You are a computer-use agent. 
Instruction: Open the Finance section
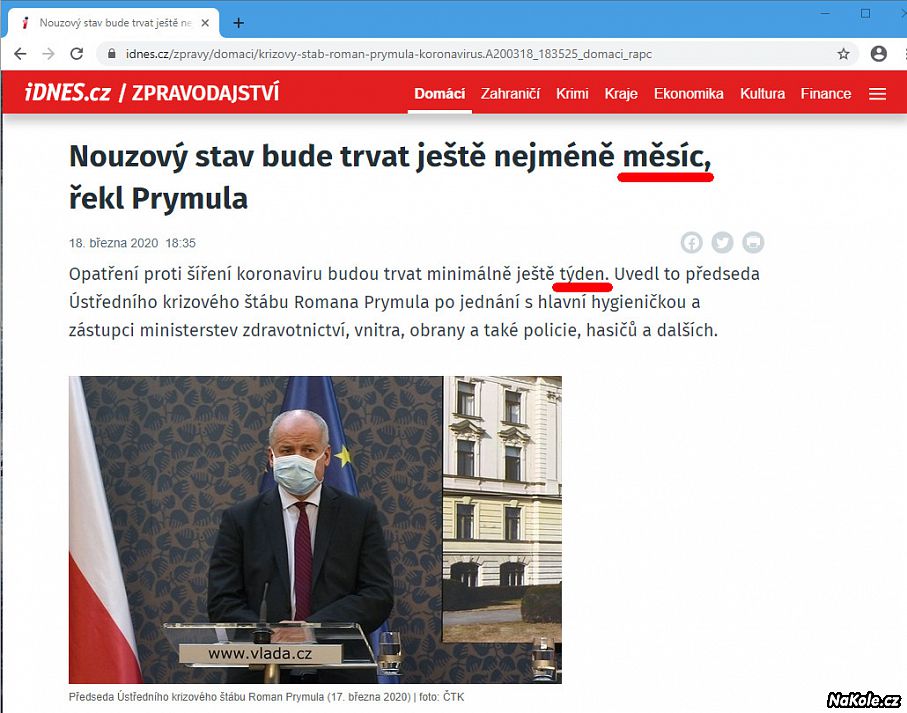825,94
